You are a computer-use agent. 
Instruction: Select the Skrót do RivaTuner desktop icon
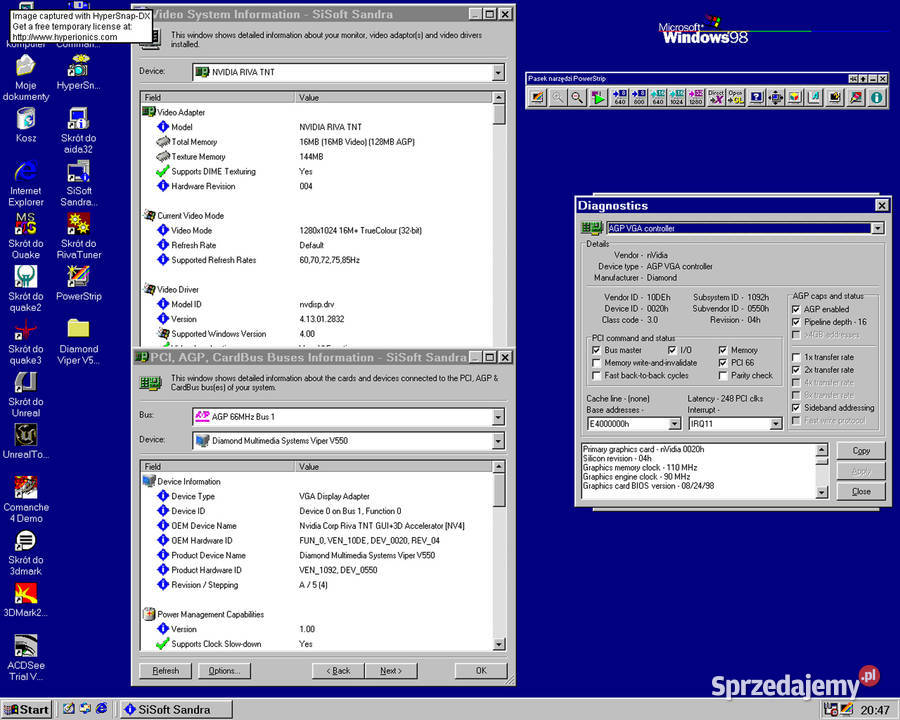click(79, 236)
